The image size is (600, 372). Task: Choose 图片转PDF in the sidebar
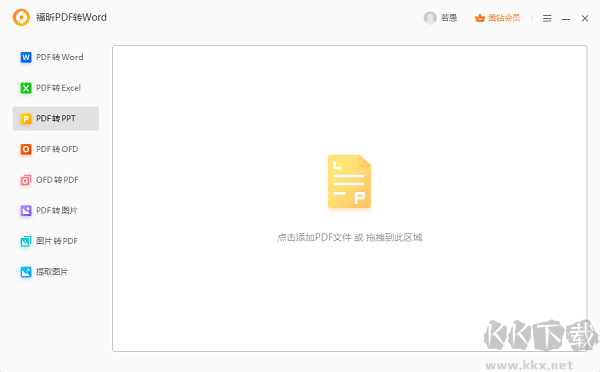pyautogui.click(x=56, y=241)
